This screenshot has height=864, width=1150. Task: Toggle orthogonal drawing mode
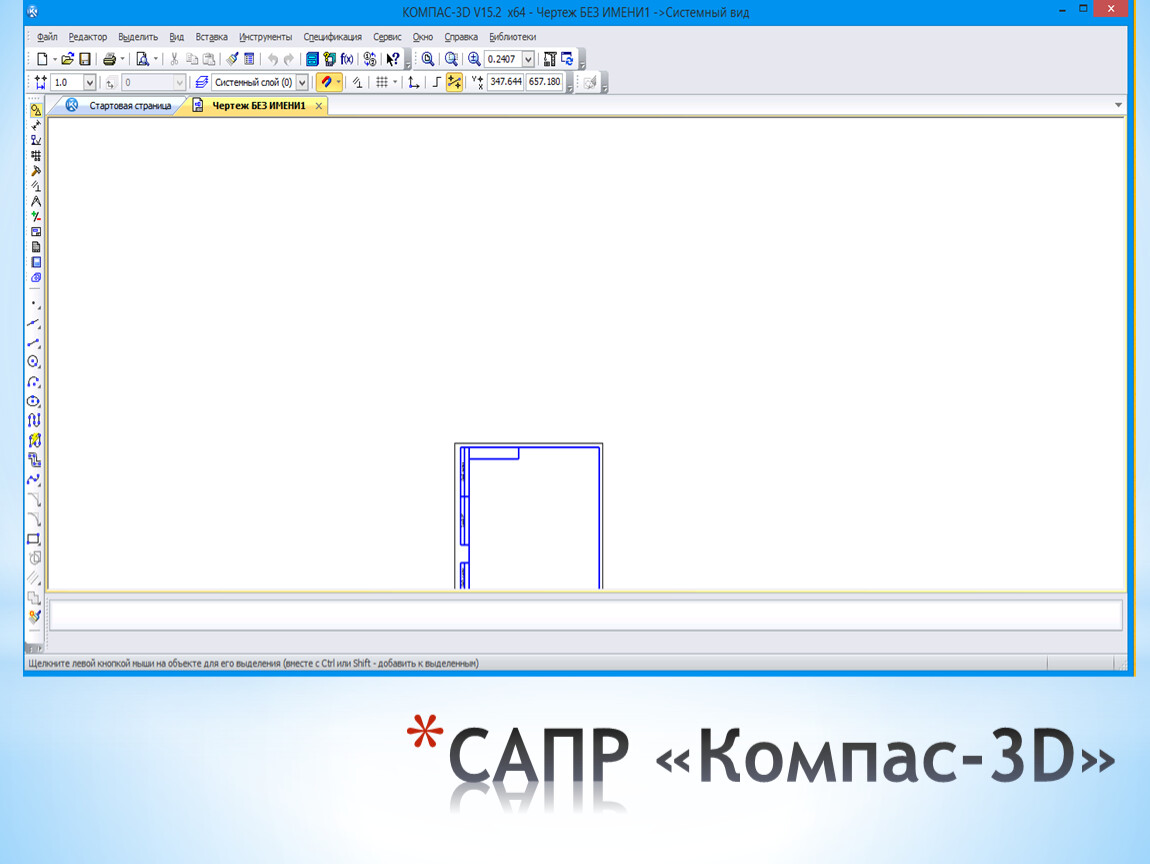(x=436, y=82)
